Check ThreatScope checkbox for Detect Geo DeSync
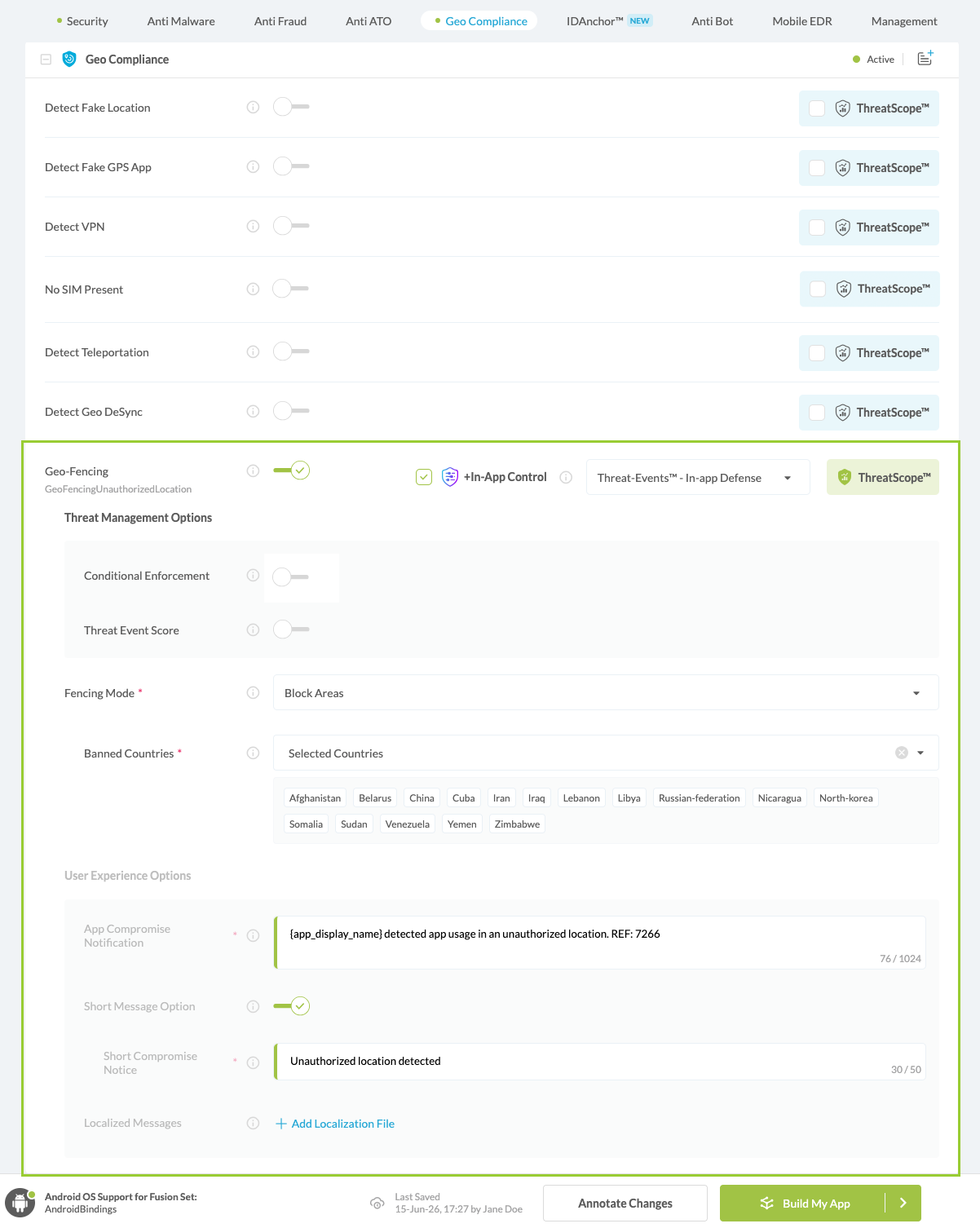 tap(817, 413)
